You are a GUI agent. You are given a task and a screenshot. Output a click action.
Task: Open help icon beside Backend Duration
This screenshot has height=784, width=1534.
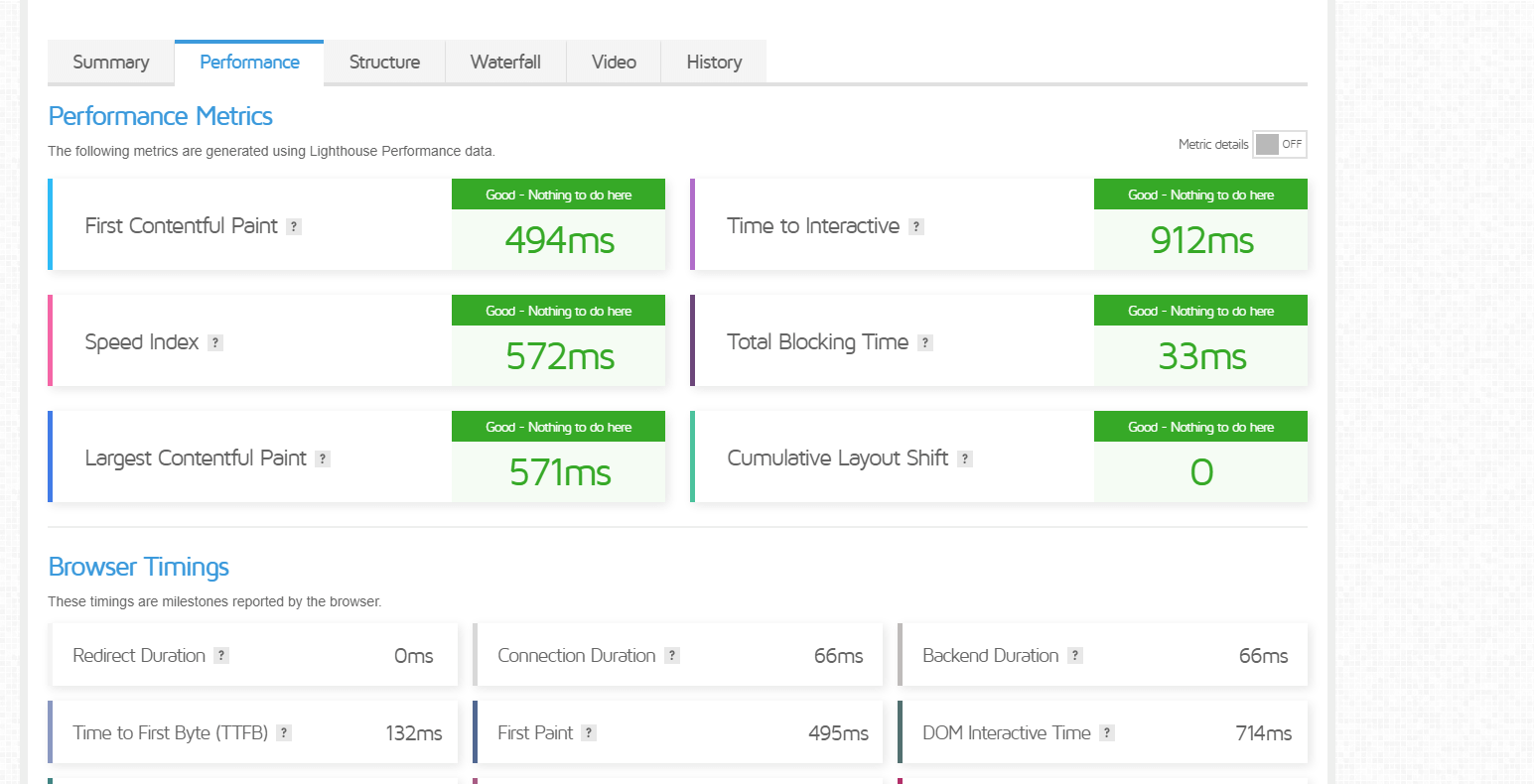tap(1075, 655)
